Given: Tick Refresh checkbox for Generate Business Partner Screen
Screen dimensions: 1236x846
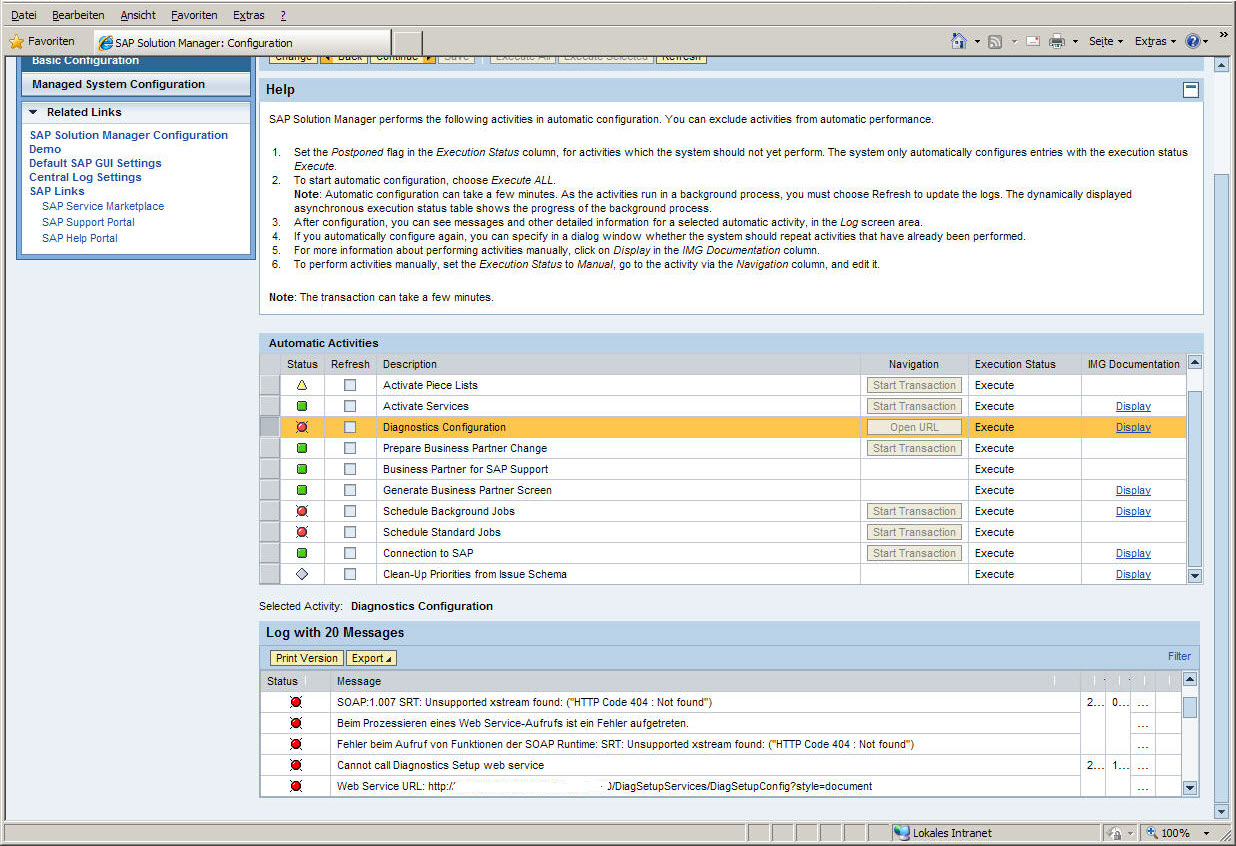Looking at the screenshot, I should pos(349,490).
